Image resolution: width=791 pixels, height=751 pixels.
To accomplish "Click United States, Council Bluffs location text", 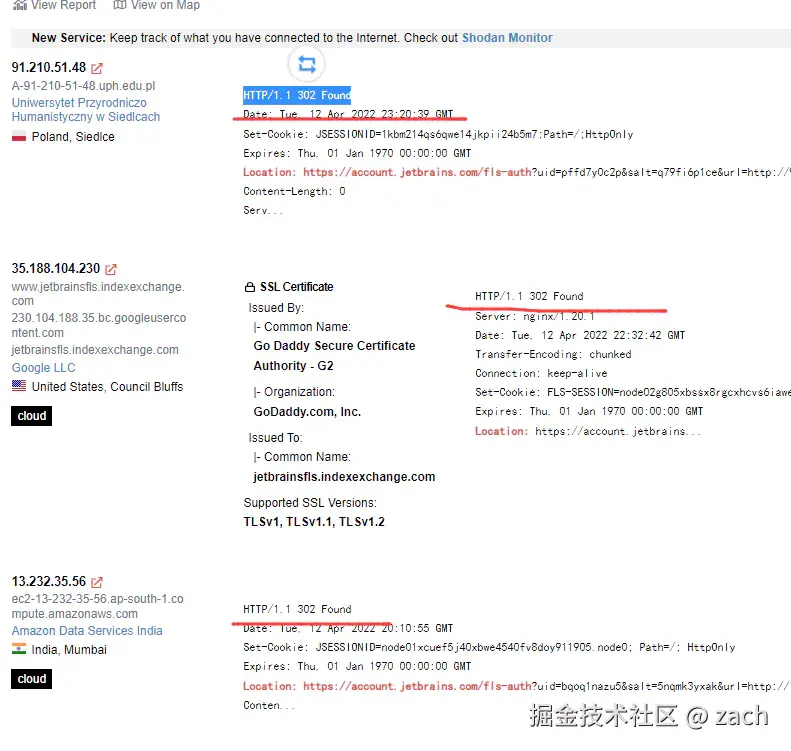I will (x=107, y=387).
